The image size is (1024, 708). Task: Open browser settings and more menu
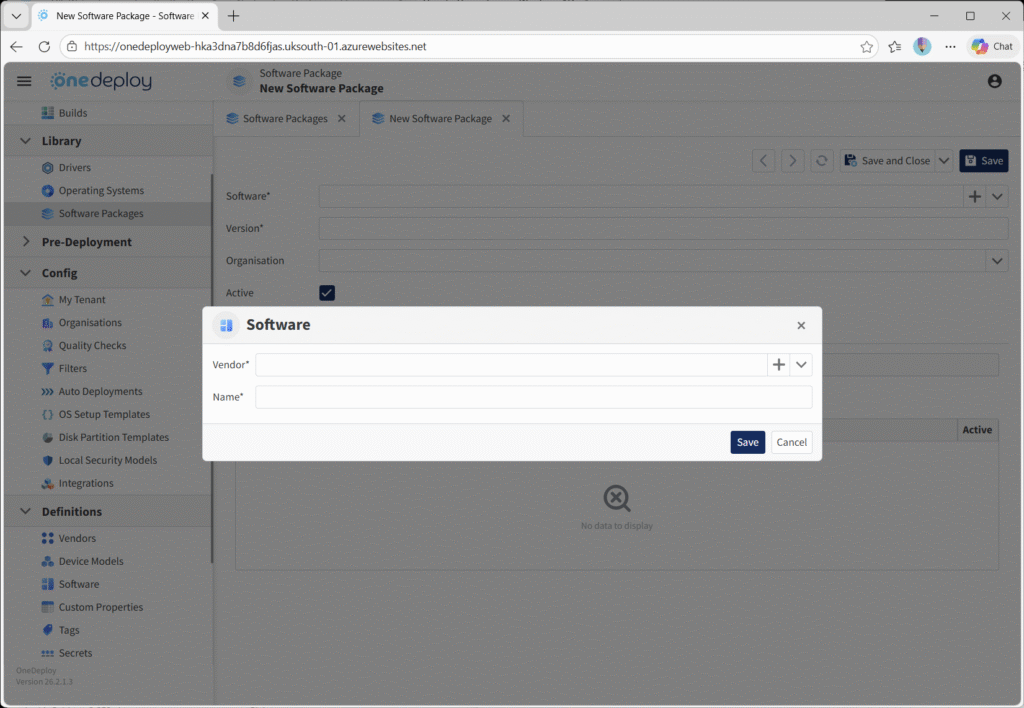[x=950, y=46]
